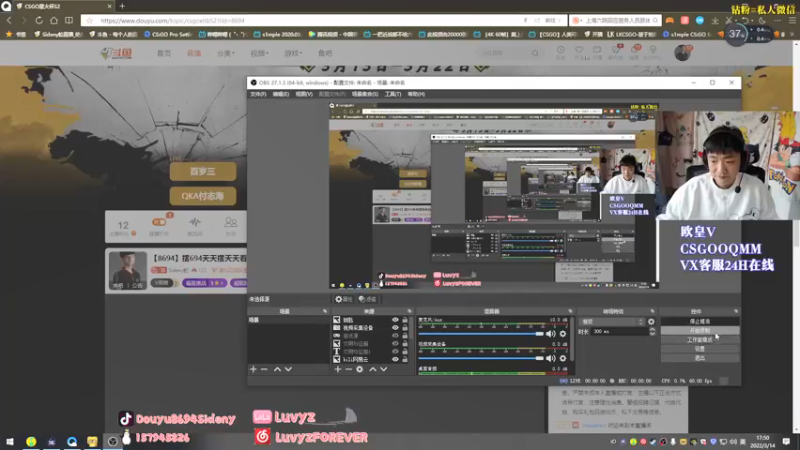
Task: Click the 百岁三 button on the Douyu page
Action: click(203, 171)
